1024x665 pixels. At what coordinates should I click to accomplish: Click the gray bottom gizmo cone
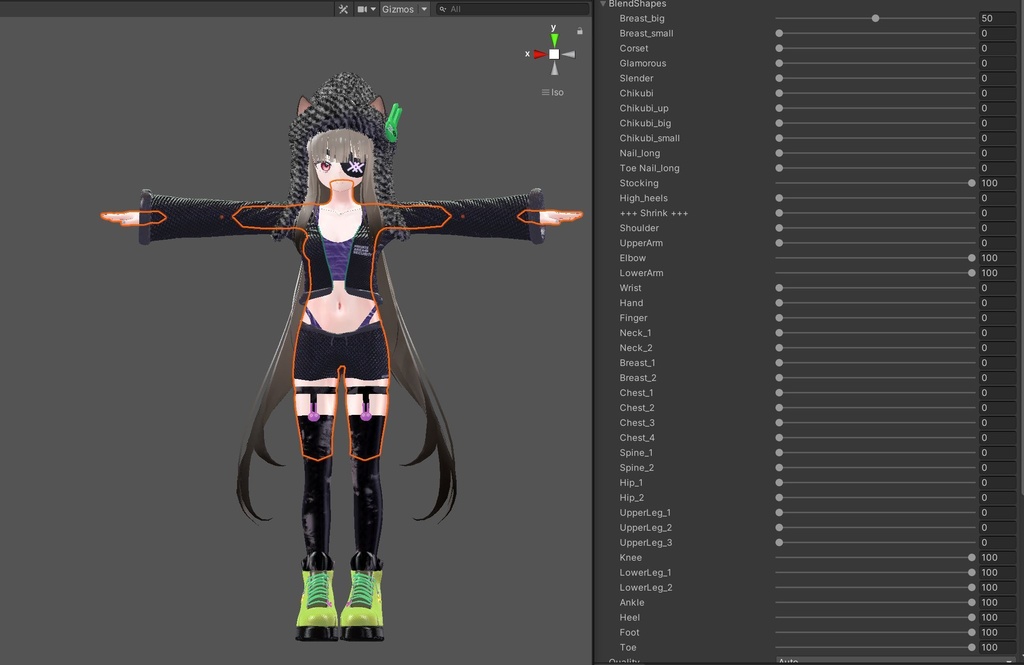pos(554,69)
